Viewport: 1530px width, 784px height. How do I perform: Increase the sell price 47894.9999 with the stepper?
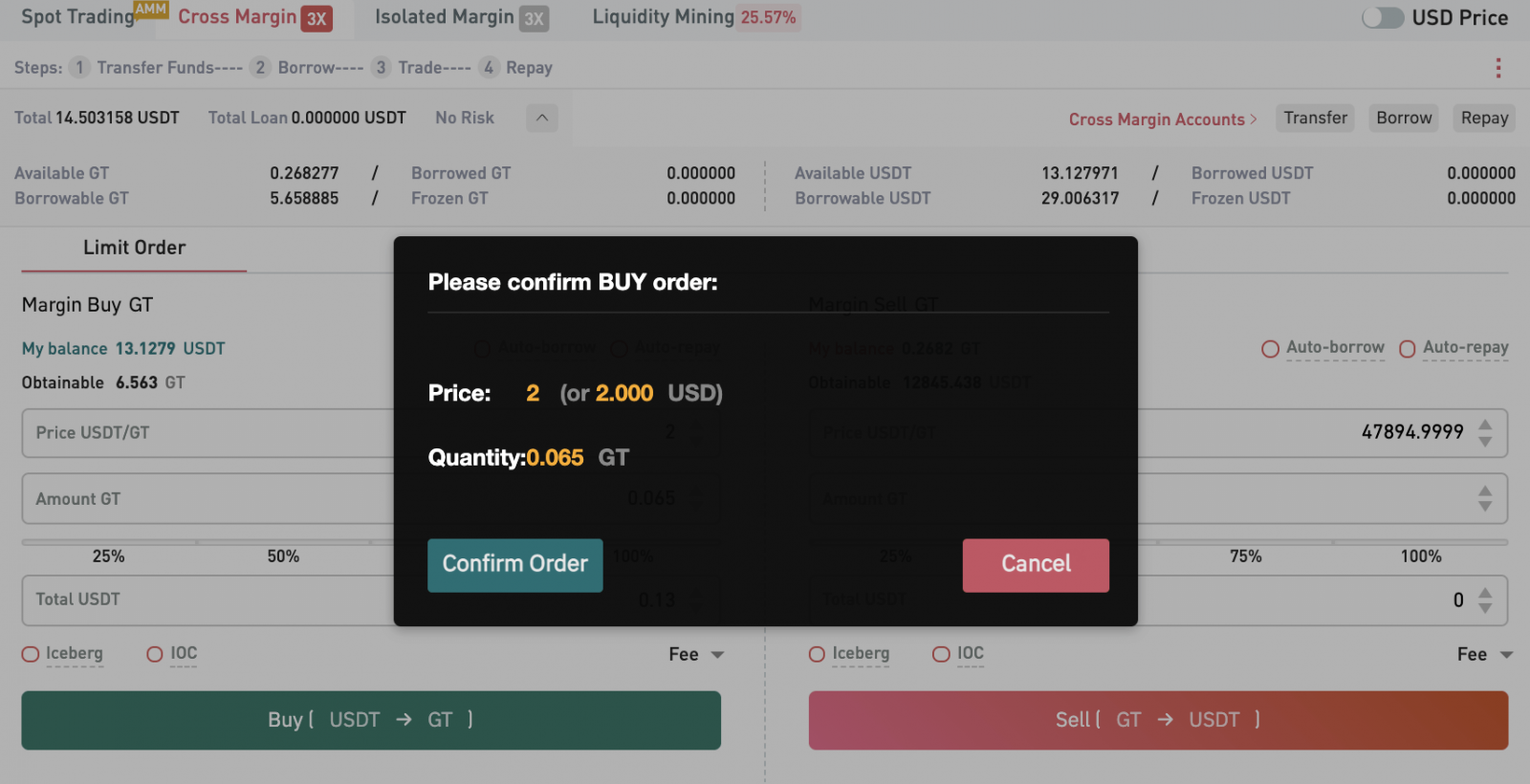1485,425
